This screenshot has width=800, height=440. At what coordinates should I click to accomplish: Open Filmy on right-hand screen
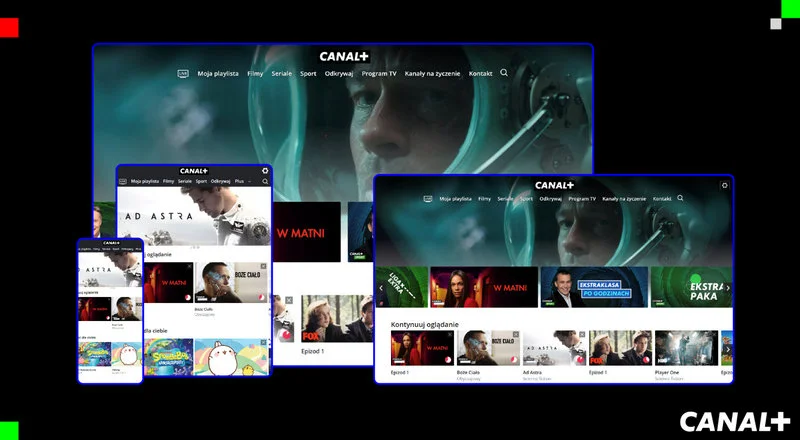pos(484,199)
